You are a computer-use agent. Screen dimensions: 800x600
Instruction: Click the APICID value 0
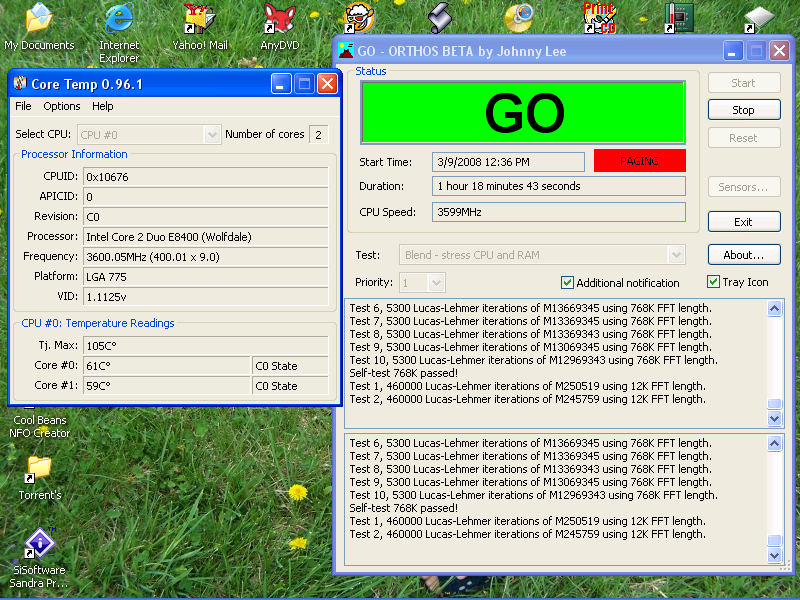206,197
